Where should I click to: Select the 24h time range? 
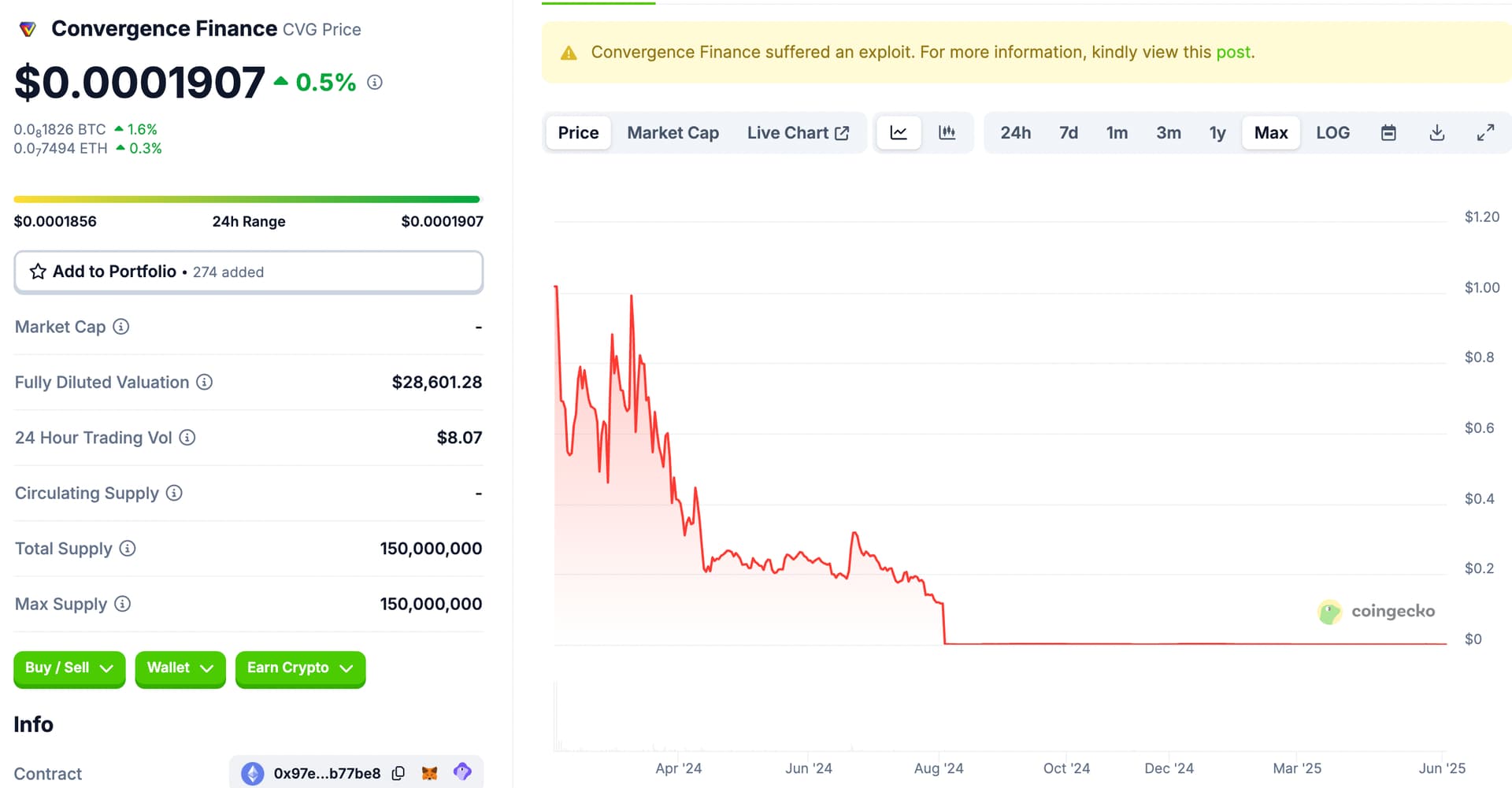point(1015,133)
